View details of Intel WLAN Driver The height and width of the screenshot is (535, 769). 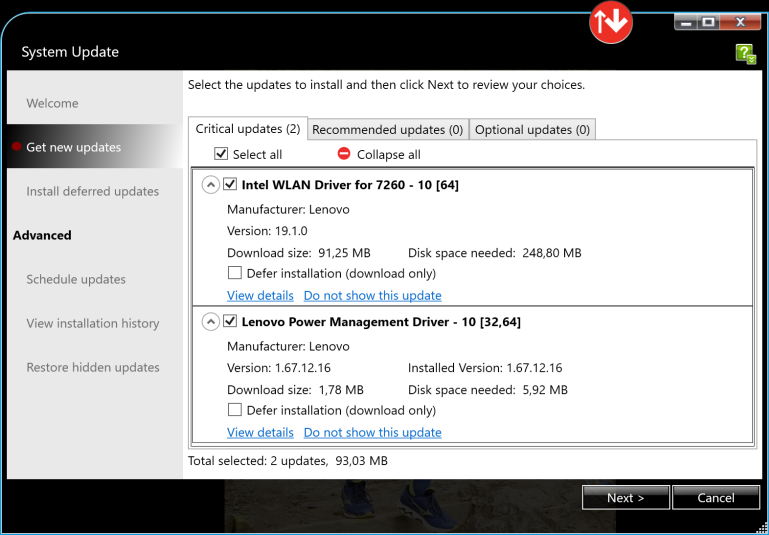coord(260,296)
